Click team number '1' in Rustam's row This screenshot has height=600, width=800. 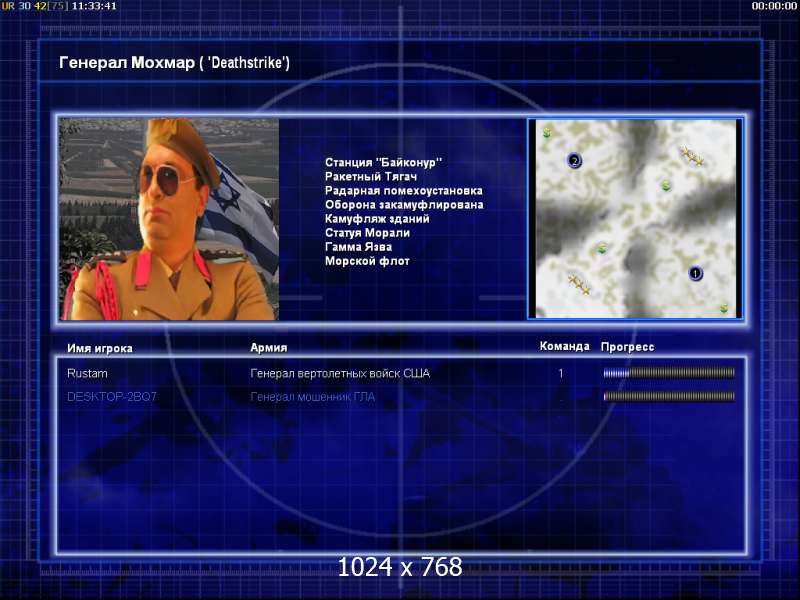pyautogui.click(x=561, y=373)
